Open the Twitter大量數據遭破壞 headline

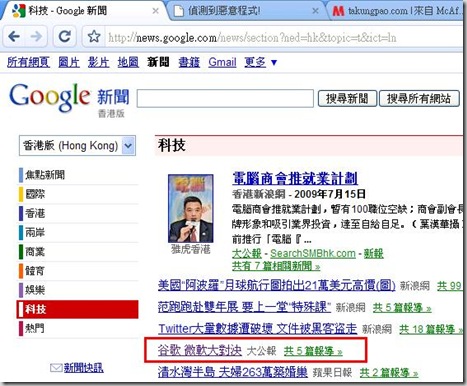257,329
